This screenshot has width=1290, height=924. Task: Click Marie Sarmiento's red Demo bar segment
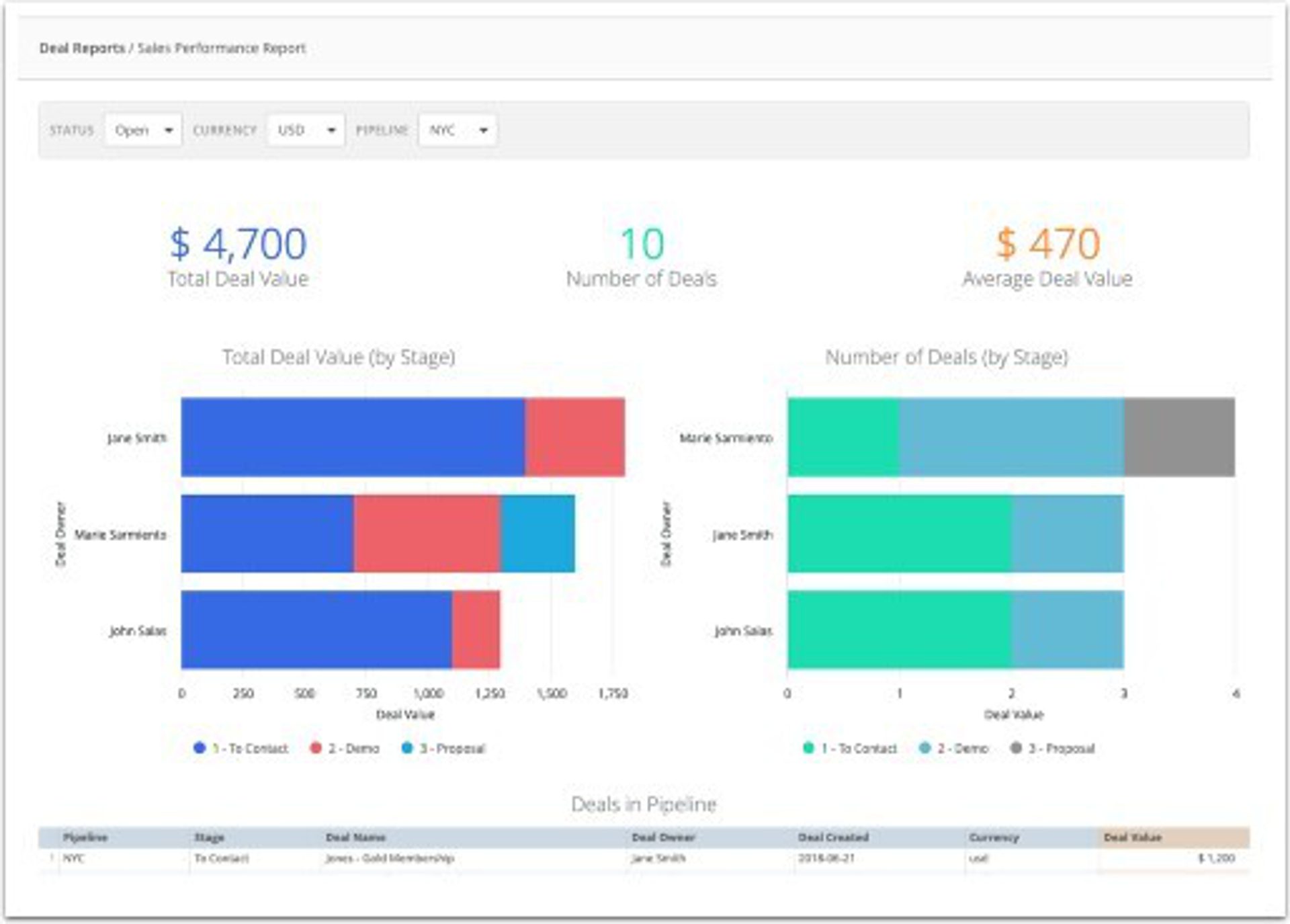coord(427,534)
